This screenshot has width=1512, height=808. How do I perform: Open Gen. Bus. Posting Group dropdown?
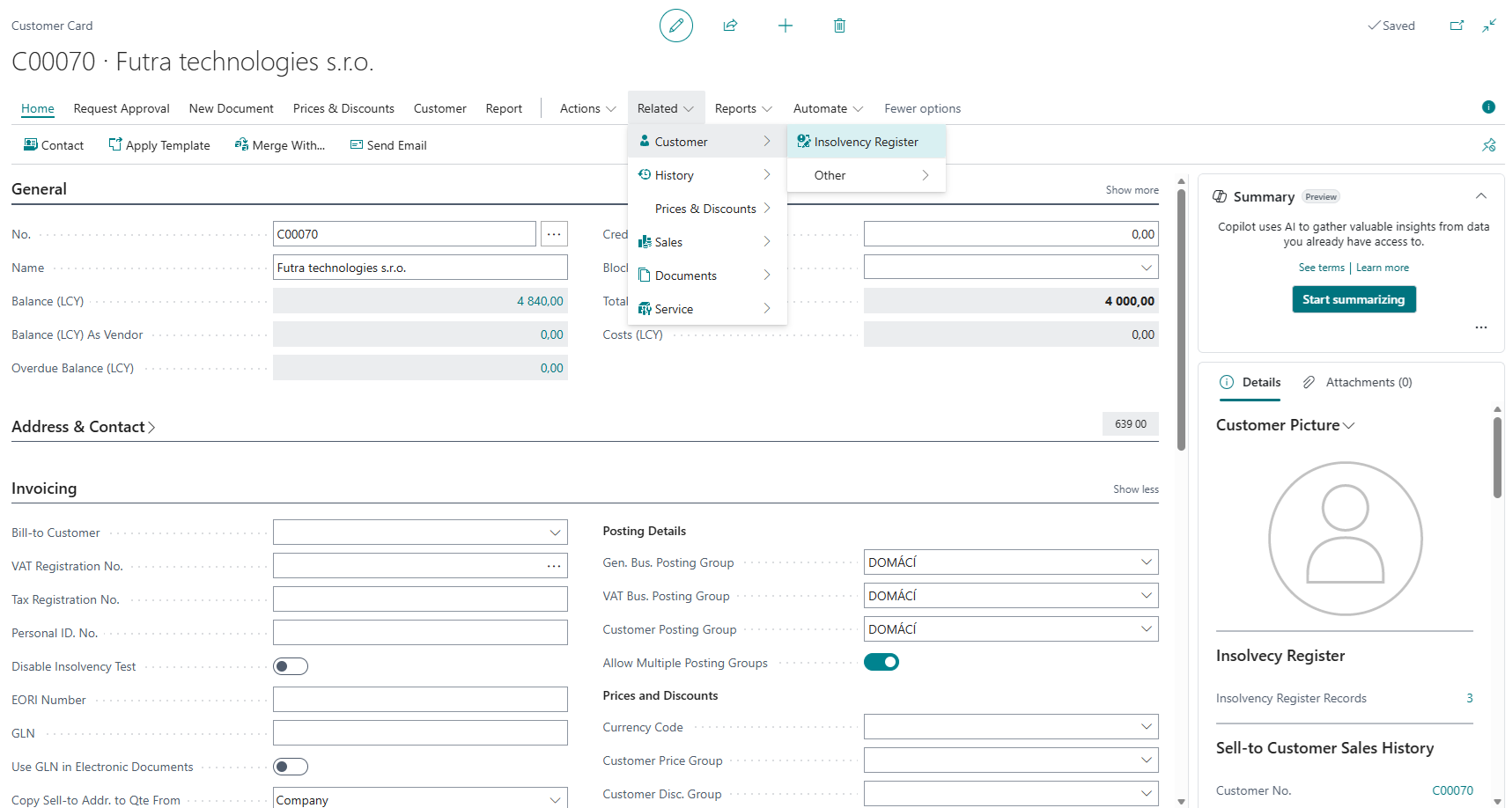tap(1146, 562)
